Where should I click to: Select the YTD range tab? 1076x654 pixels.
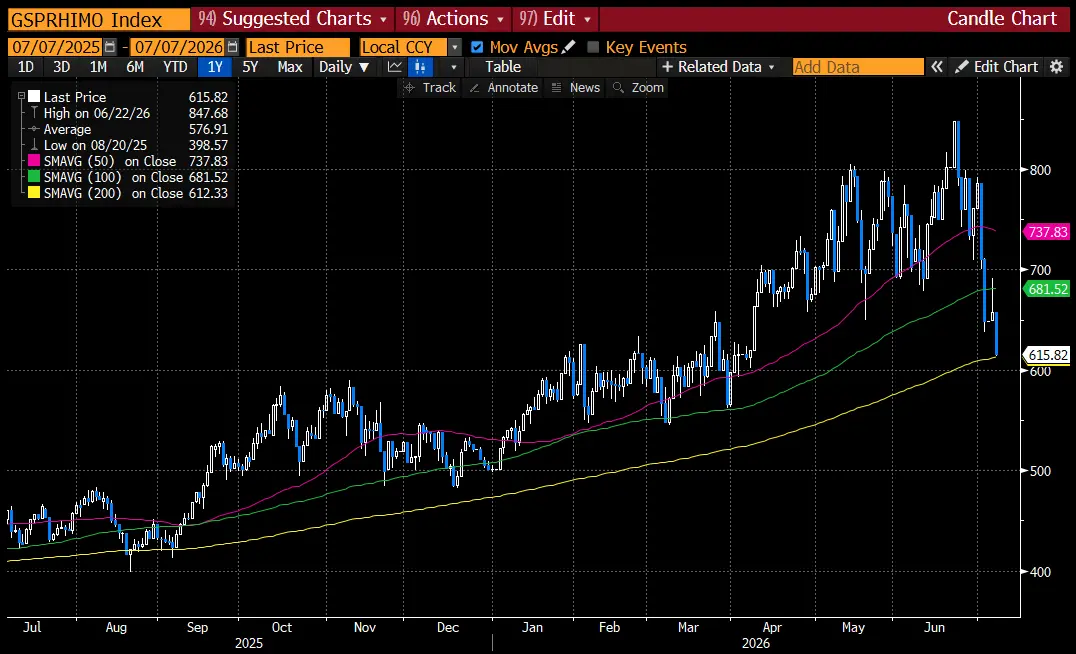(x=175, y=67)
